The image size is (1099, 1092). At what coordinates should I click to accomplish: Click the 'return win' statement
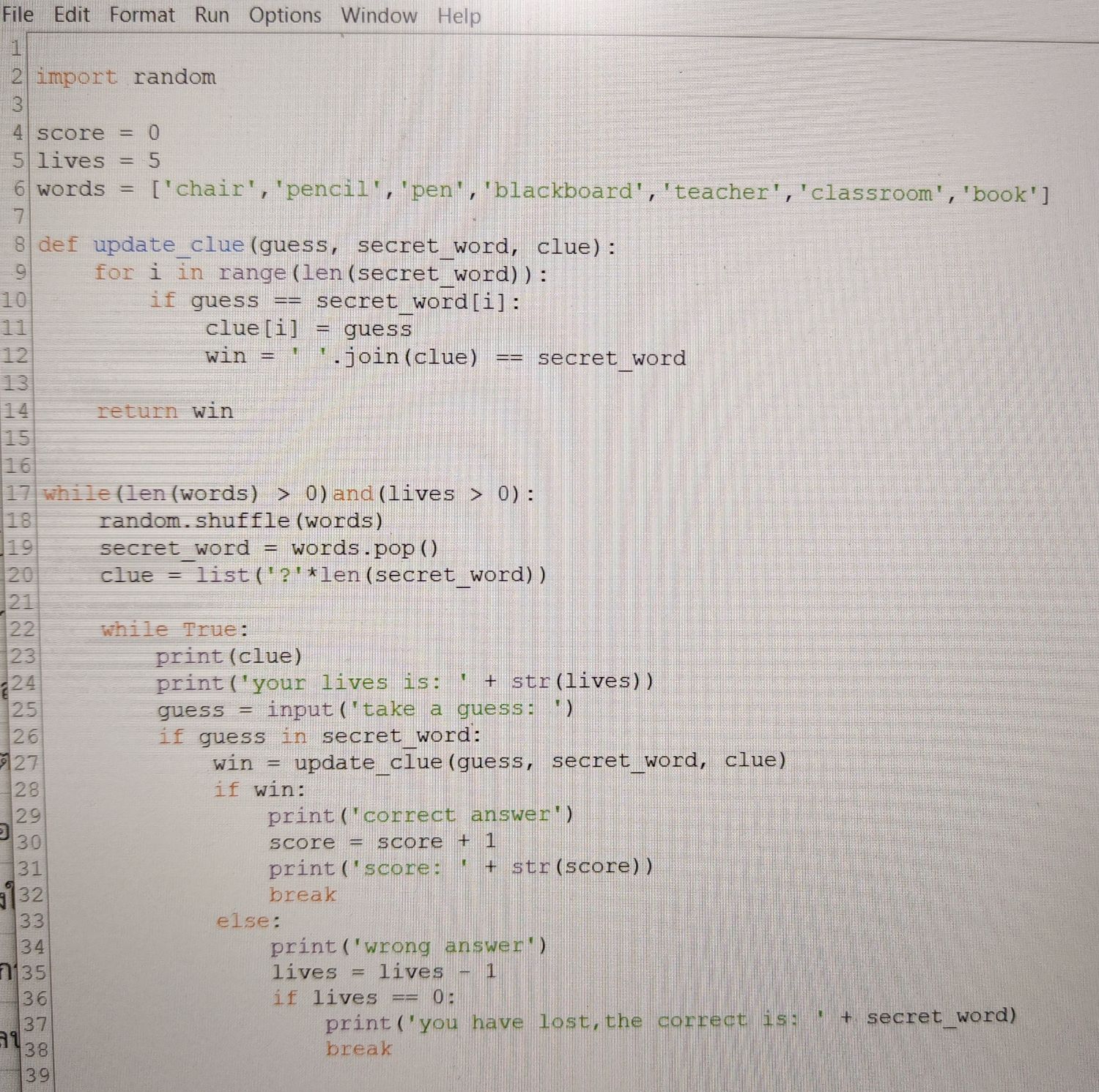165,411
